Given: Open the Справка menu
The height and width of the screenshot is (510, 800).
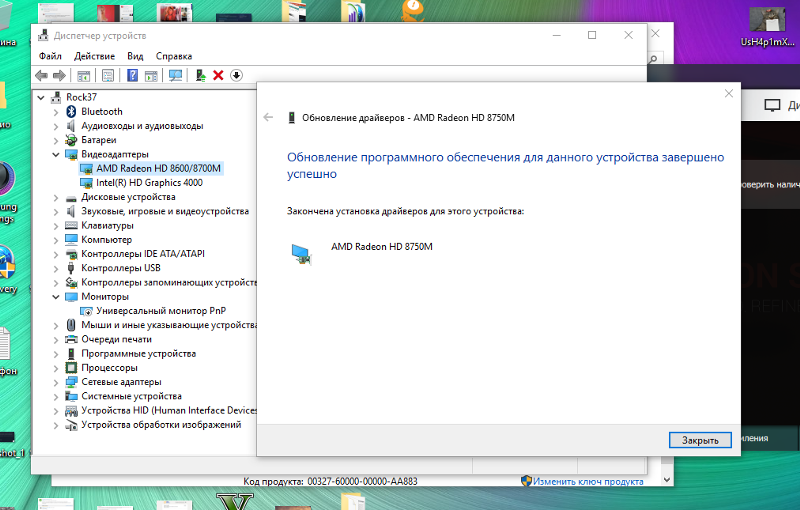Looking at the screenshot, I should click(x=174, y=56).
